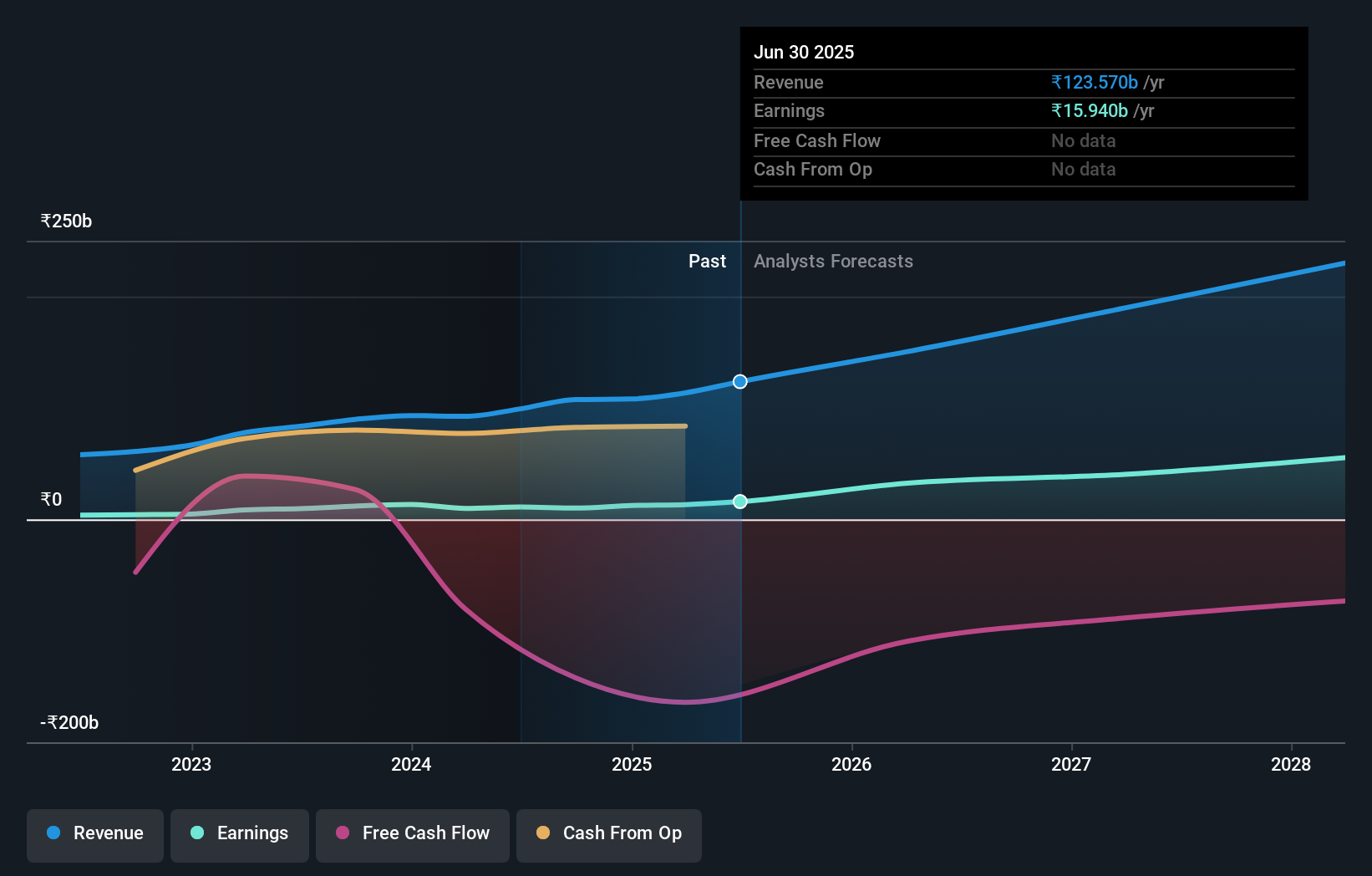1372x876 pixels.
Task: Toggle the Earnings series visibility
Action: tap(240, 833)
